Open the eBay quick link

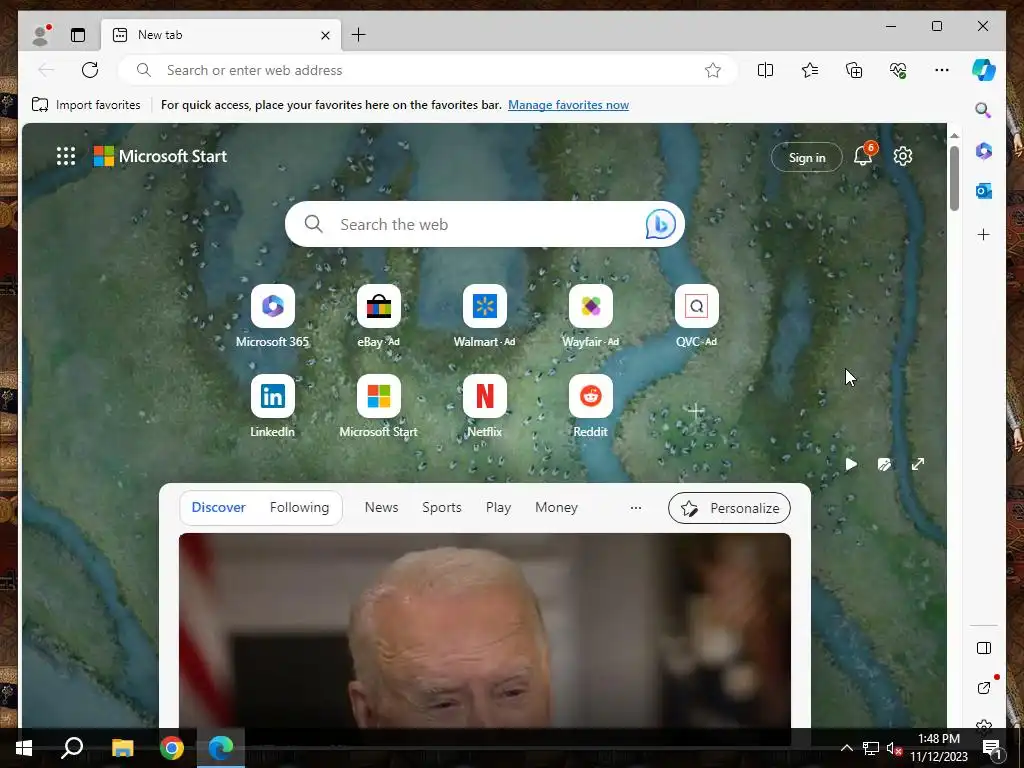click(x=379, y=316)
